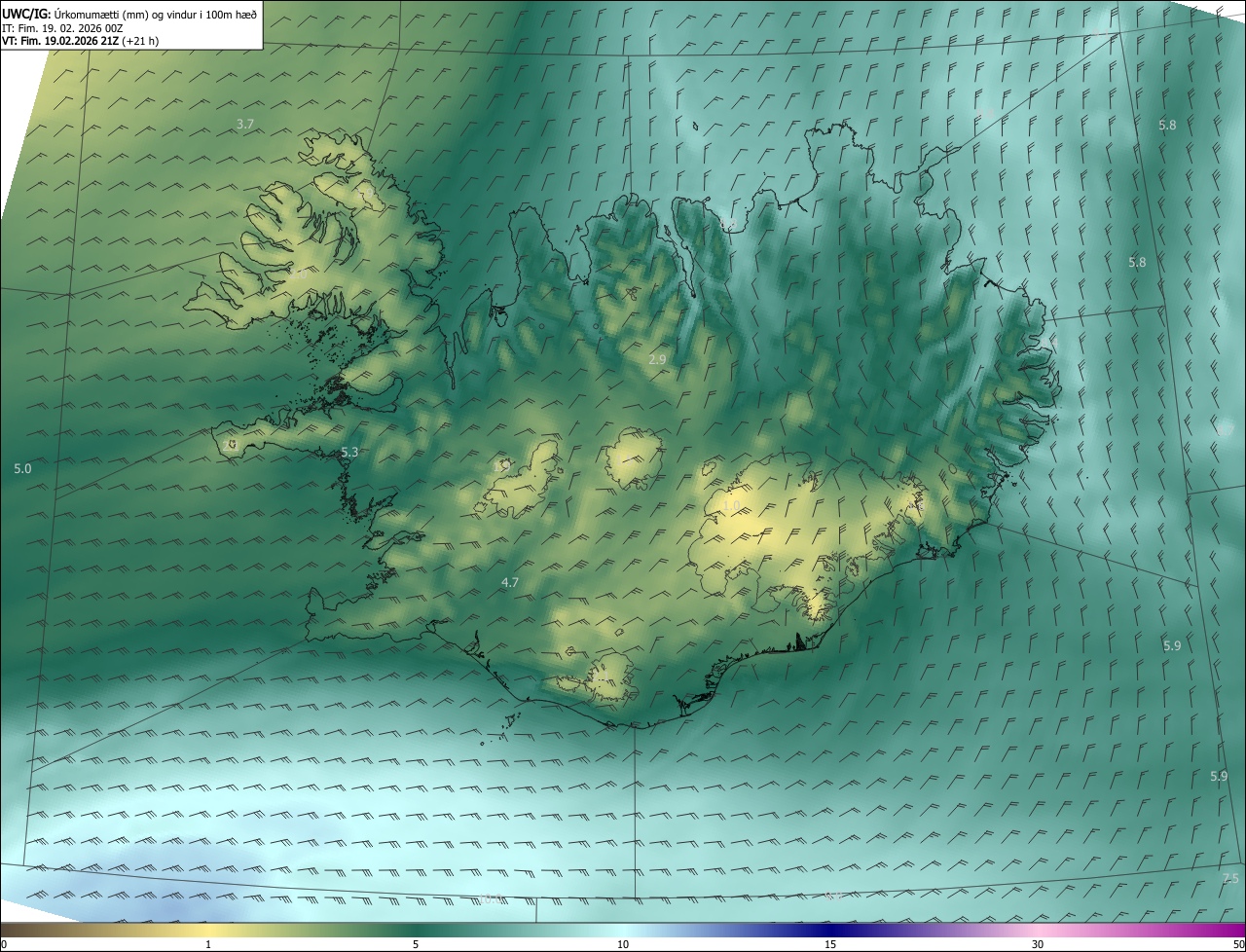
Task: Click the colorbar tick label 5
Action: (416, 944)
